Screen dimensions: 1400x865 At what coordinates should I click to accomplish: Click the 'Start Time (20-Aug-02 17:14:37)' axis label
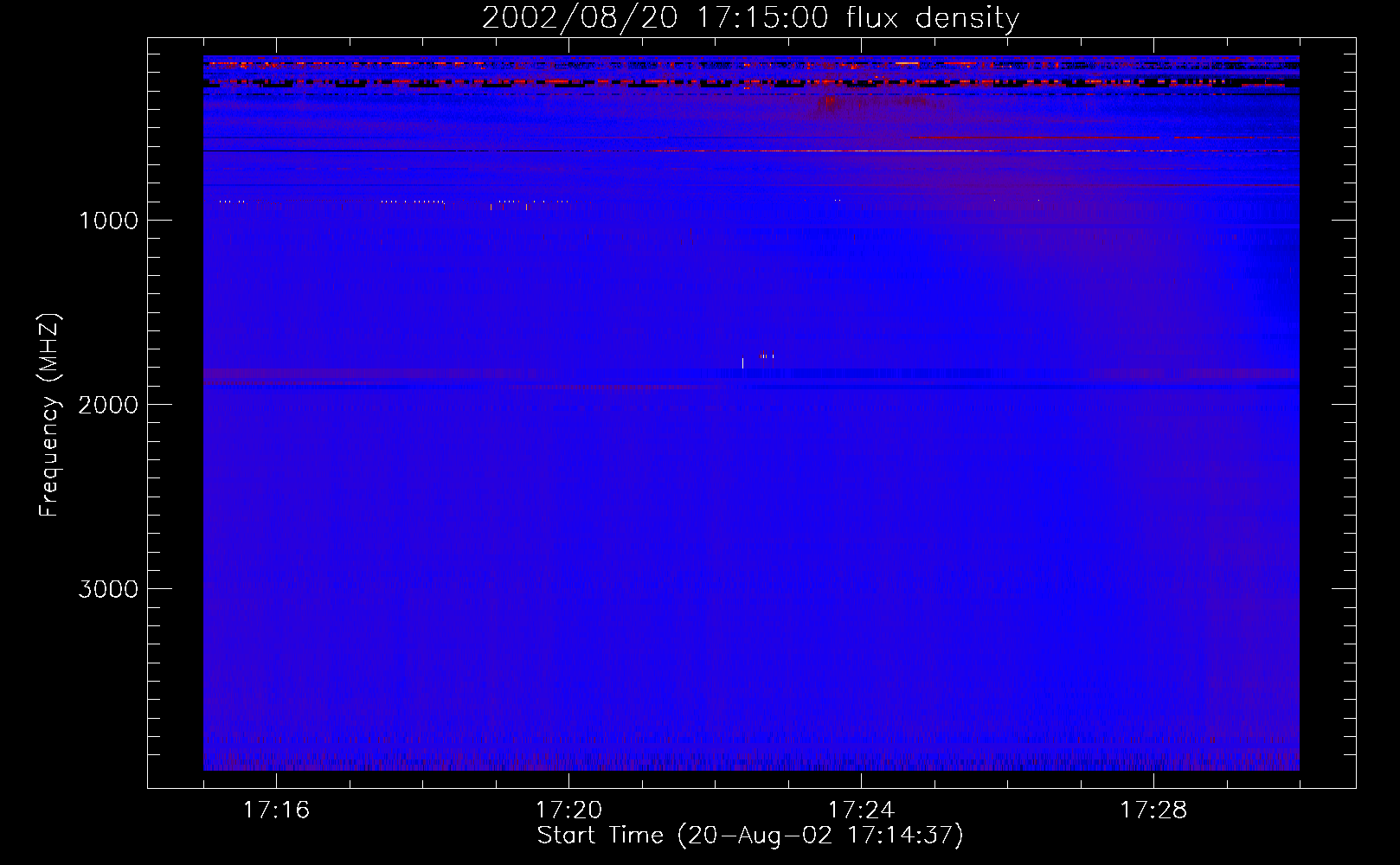tap(750, 836)
